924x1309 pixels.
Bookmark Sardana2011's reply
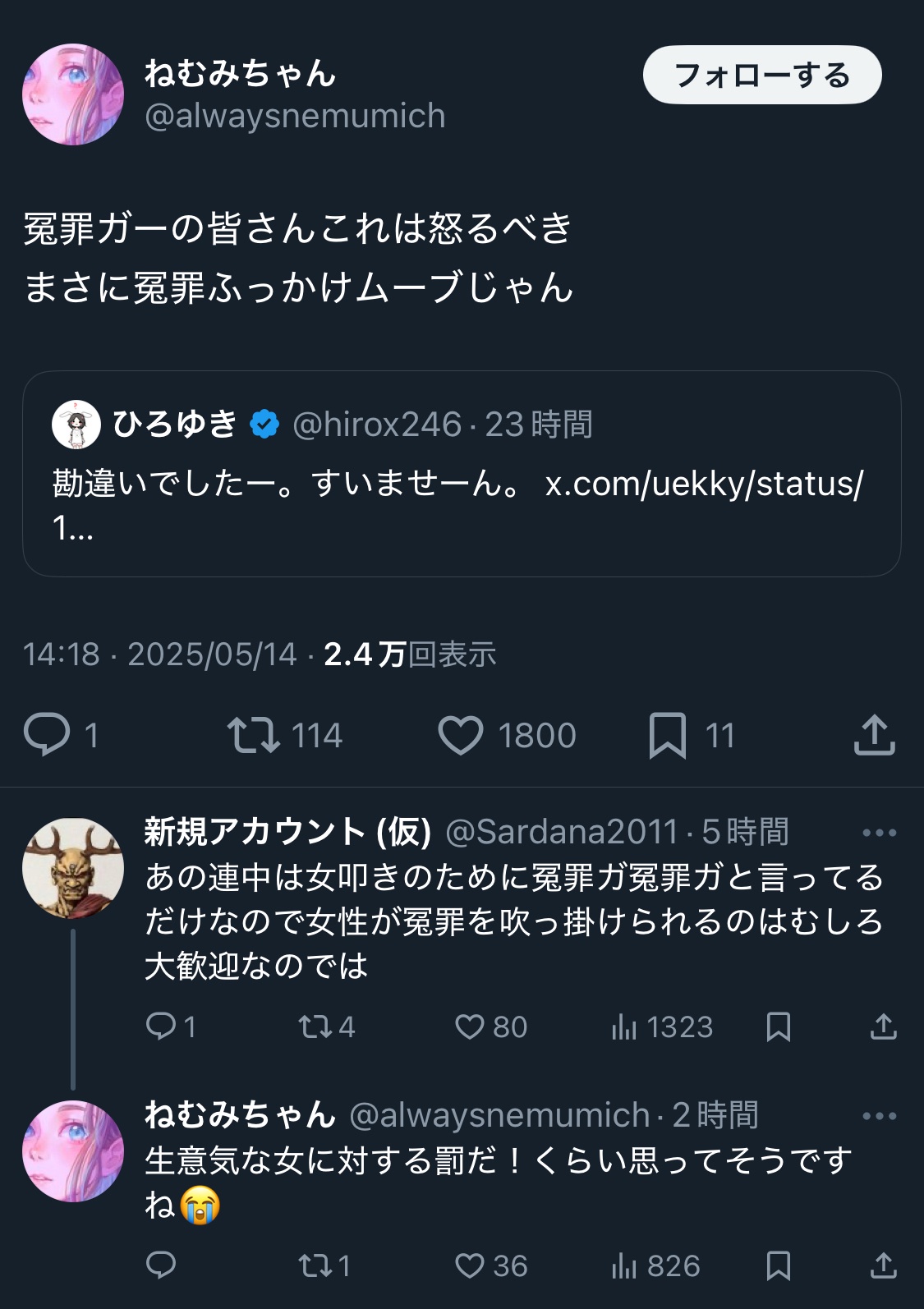click(778, 1027)
